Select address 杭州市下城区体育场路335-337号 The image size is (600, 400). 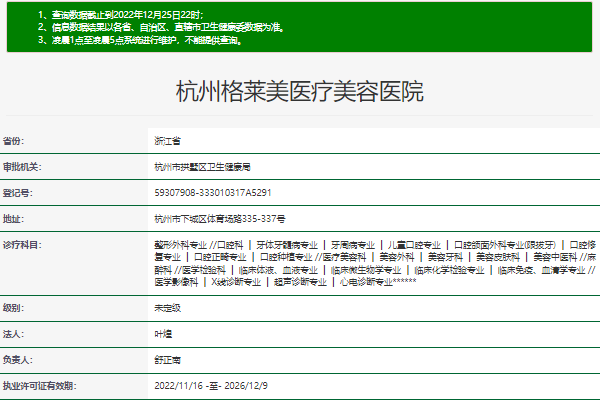click(220, 219)
